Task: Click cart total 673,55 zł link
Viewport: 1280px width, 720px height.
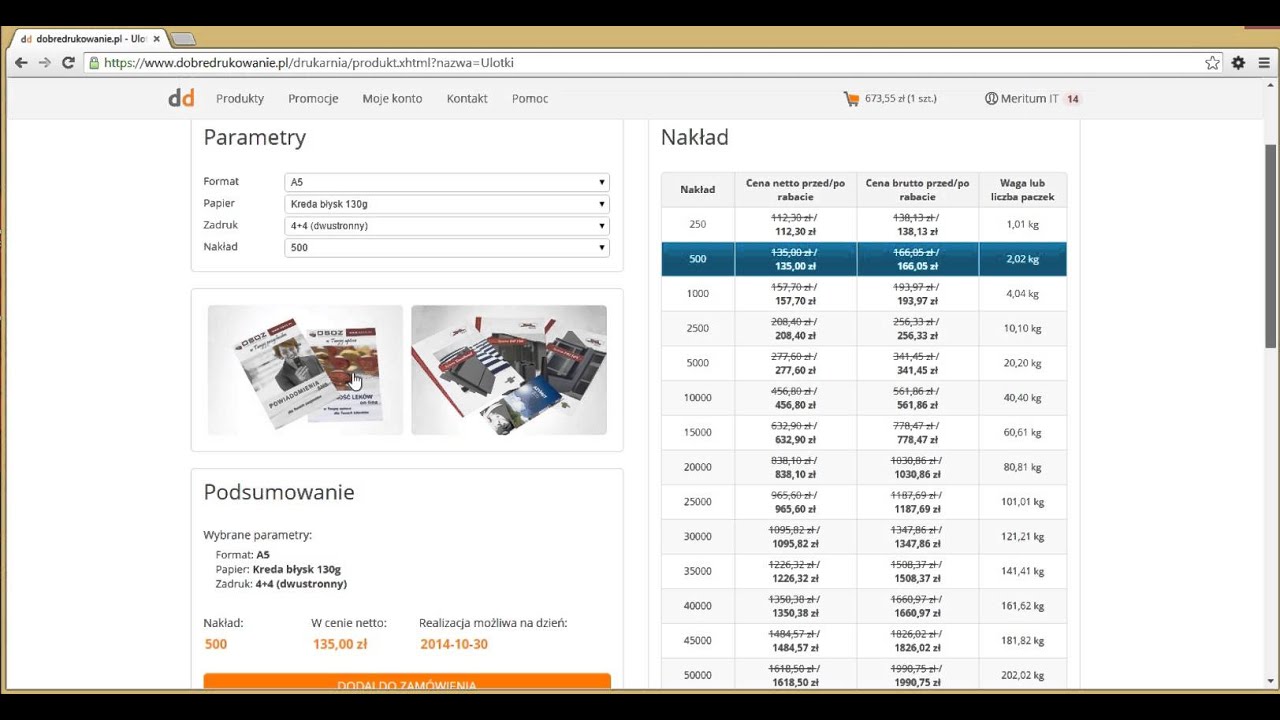Action: 900,99
